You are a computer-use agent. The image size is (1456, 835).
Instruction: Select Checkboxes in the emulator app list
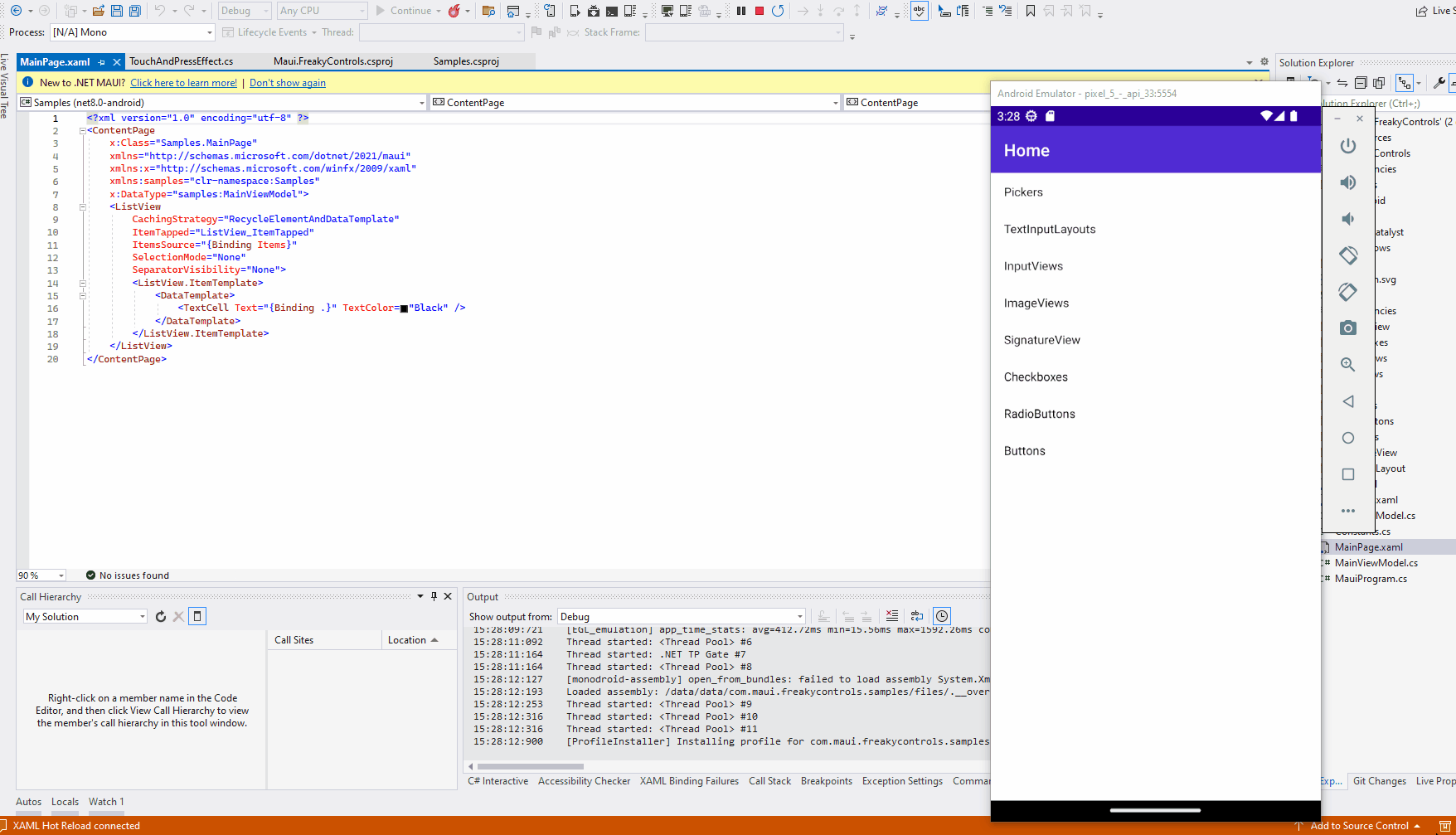[x=1035, y=376]
